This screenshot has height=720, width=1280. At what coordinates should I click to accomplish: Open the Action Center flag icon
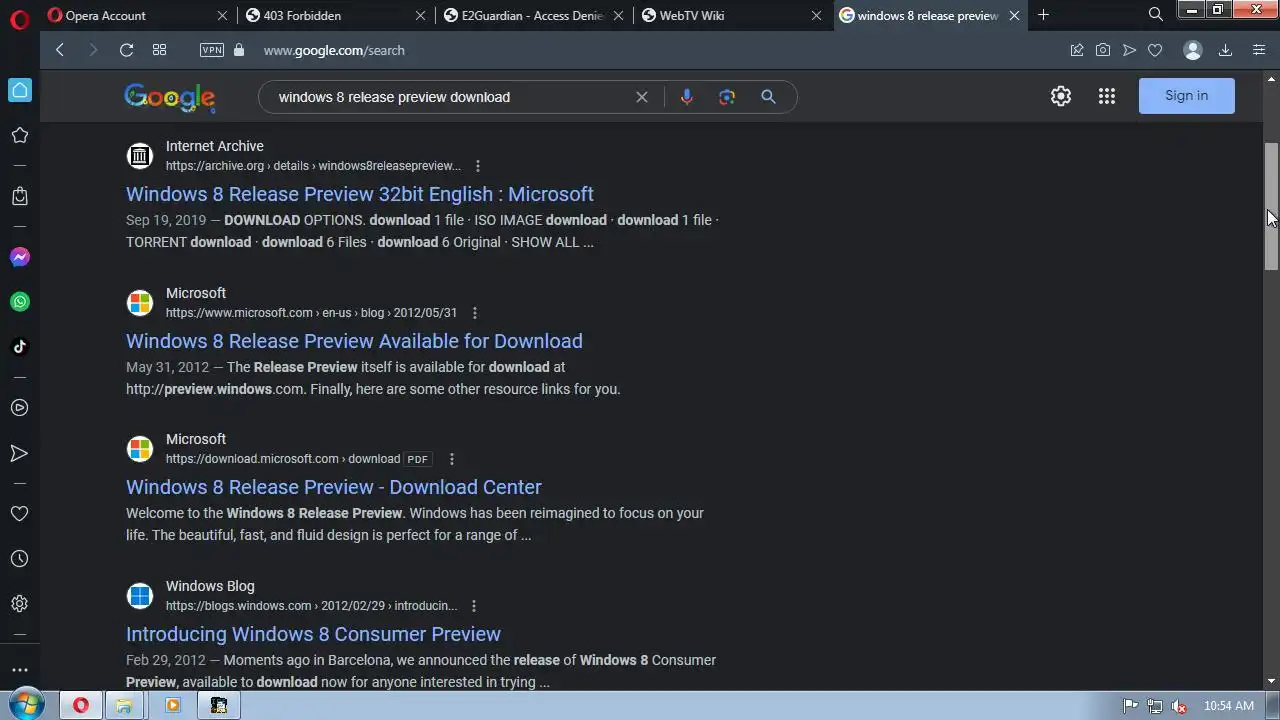(1131, 705)
